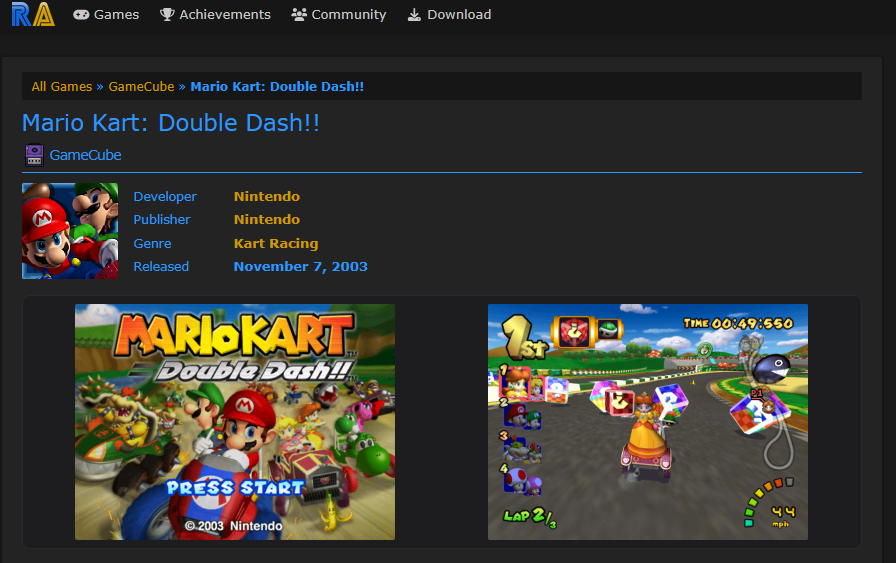The width and height of the screenshot is (896, 563).
Task: Click the gamepad icon beside Games
Action: coord(81,15)
